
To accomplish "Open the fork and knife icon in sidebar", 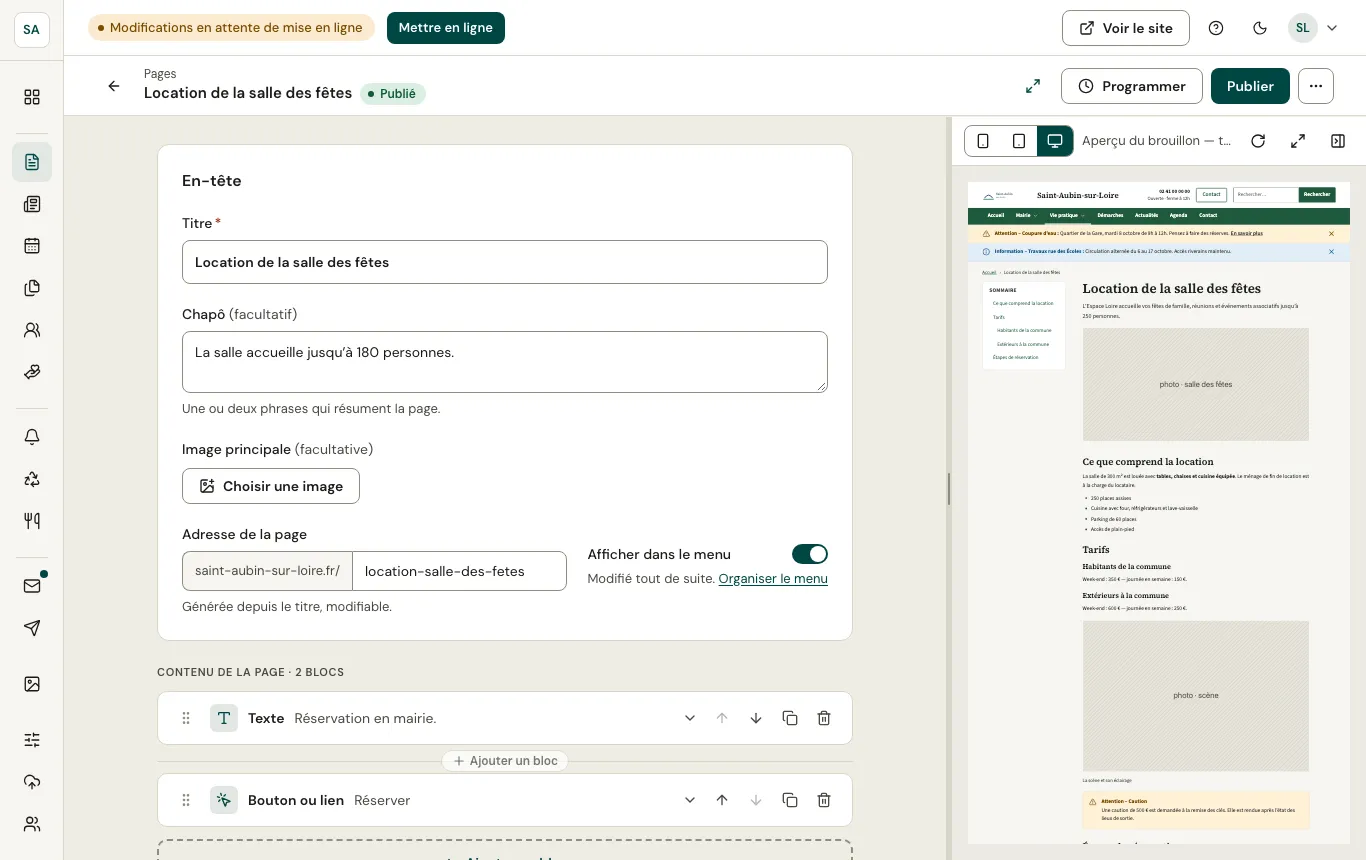I will (x=32, y=521).
